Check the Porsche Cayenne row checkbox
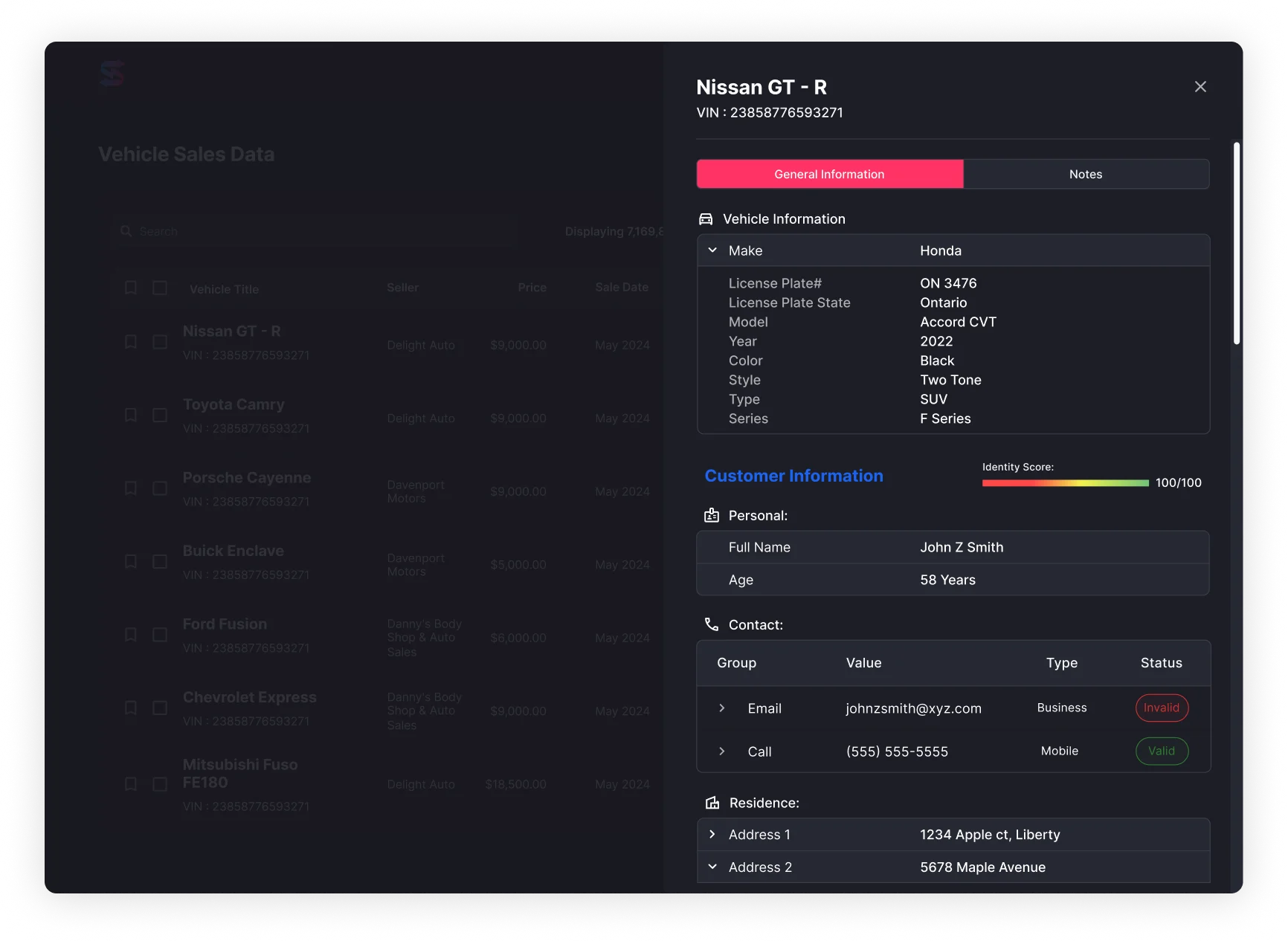Viewport: 1288px width, 941px height. click(160, 488)
